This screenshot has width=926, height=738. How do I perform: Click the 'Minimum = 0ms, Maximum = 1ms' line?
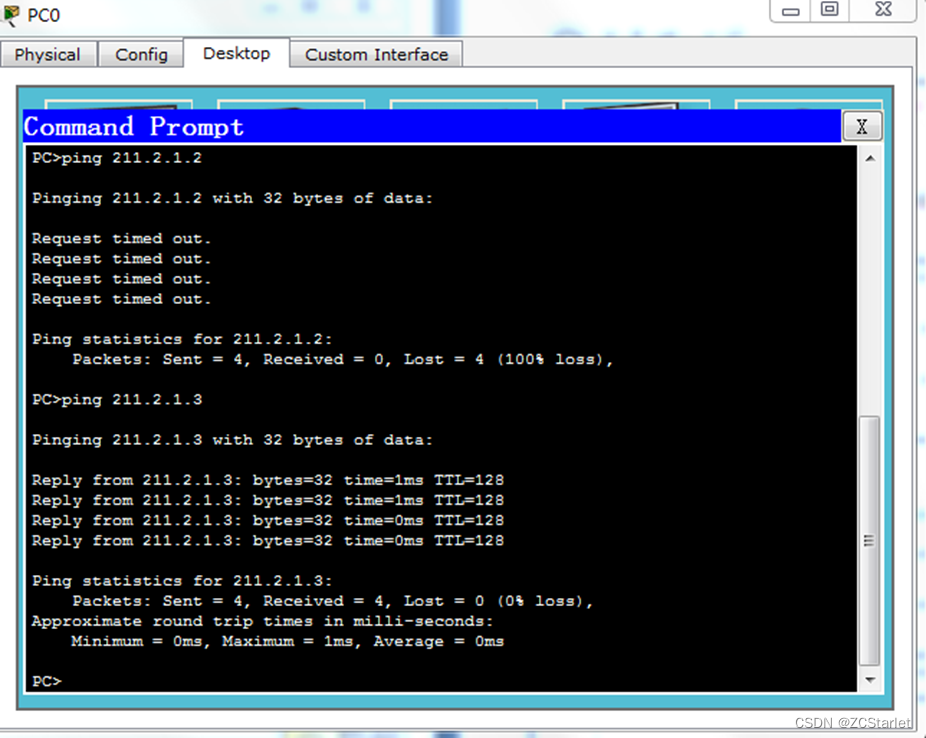(288, 641)
